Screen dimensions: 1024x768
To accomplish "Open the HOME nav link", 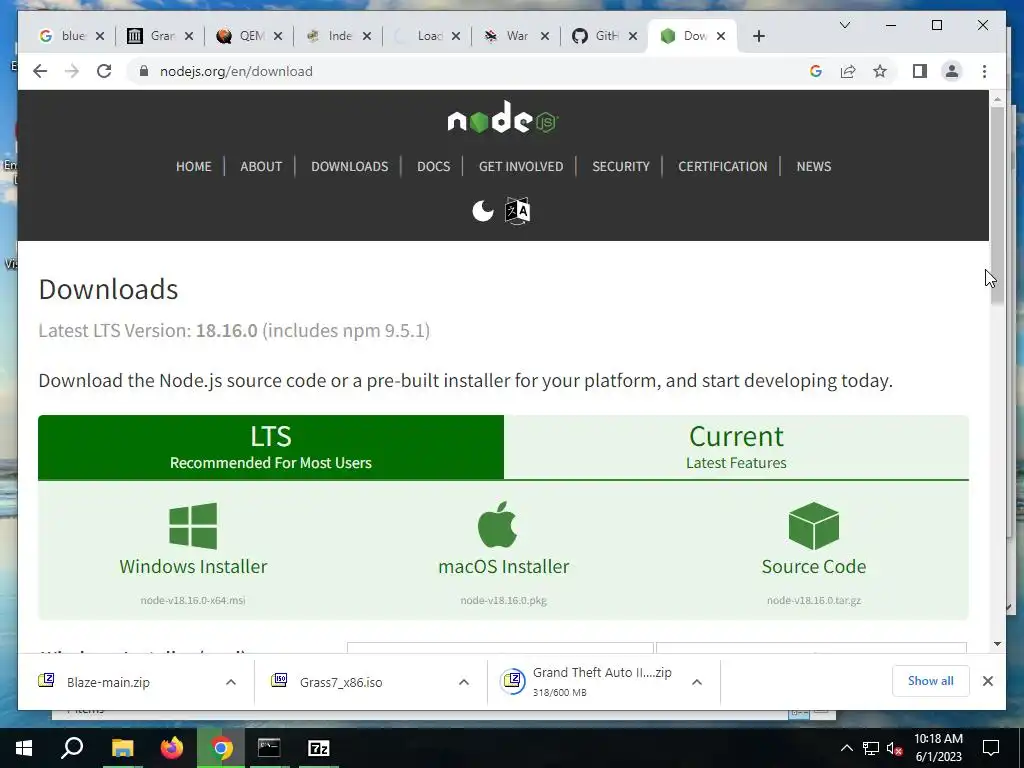I will (x=193, y=167).
